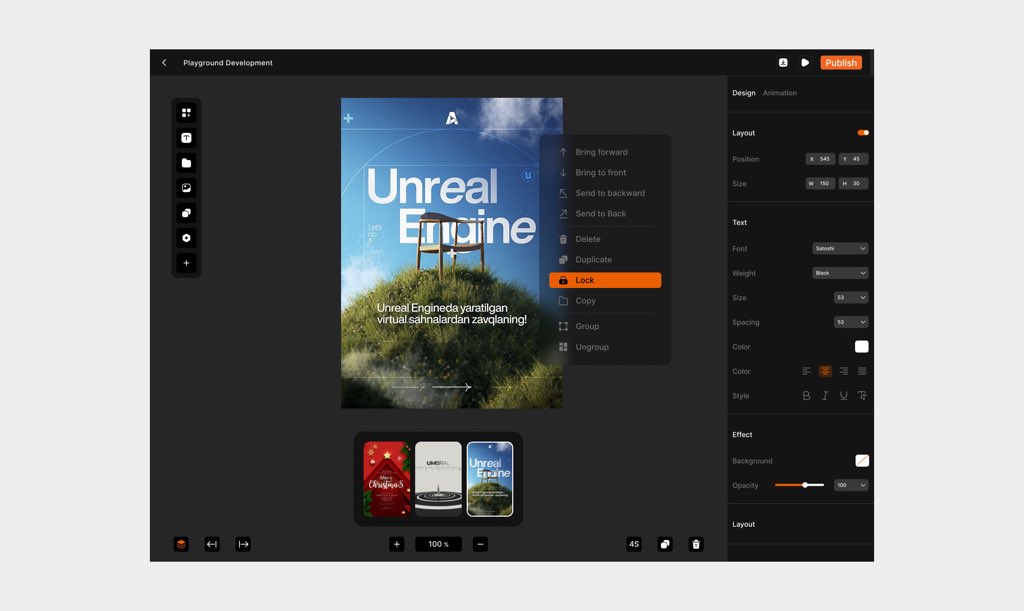
Task: Open the folder tool in left toolbar
Action: tap(186, 163)
